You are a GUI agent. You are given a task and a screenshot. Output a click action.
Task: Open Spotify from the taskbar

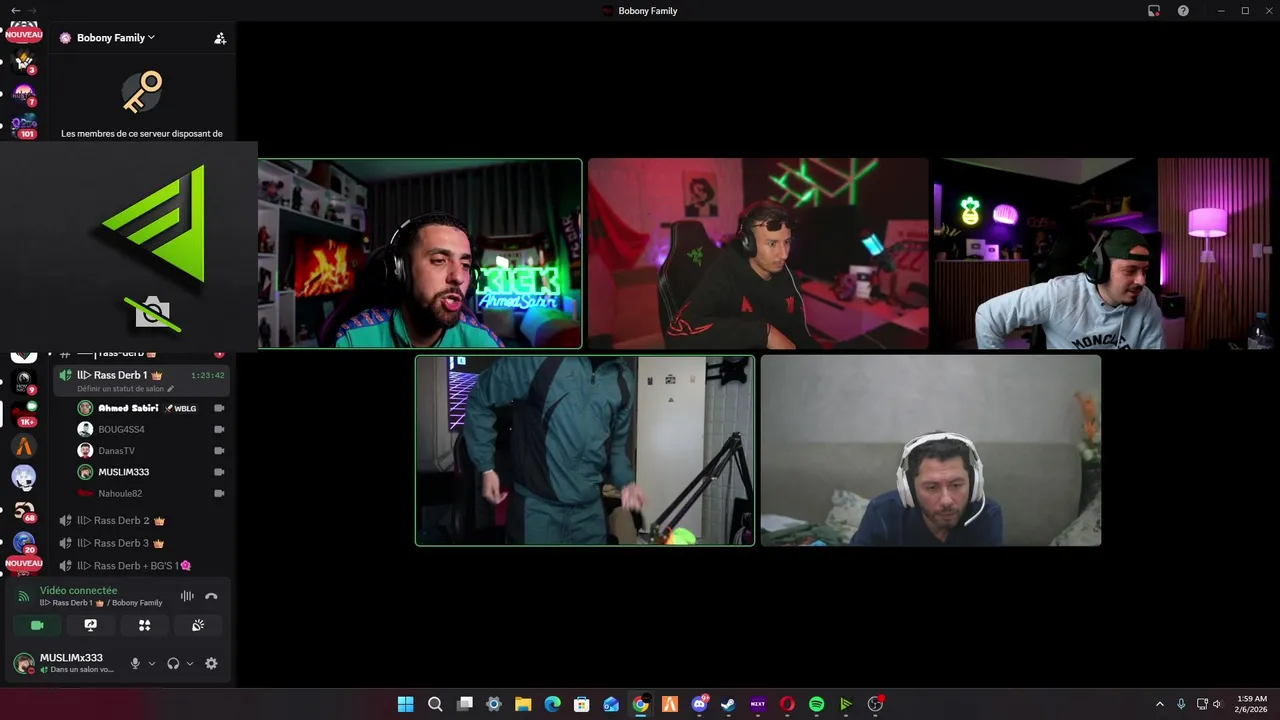click(x=816, y=704)
